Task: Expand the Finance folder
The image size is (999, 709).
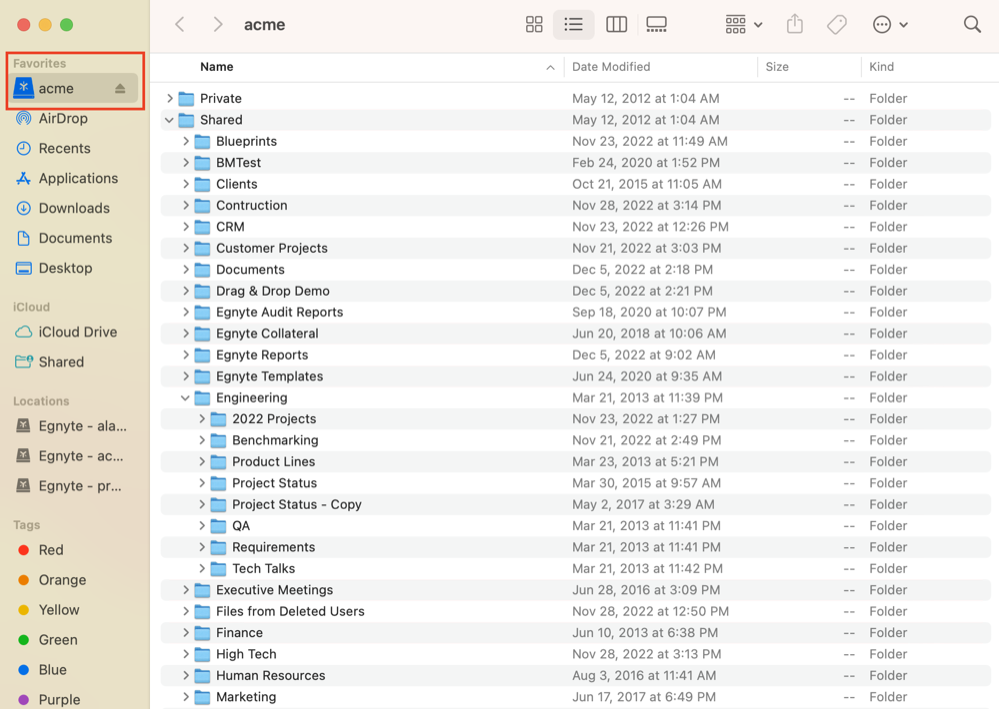Action: pyautogui.click(x=185, y=633)
